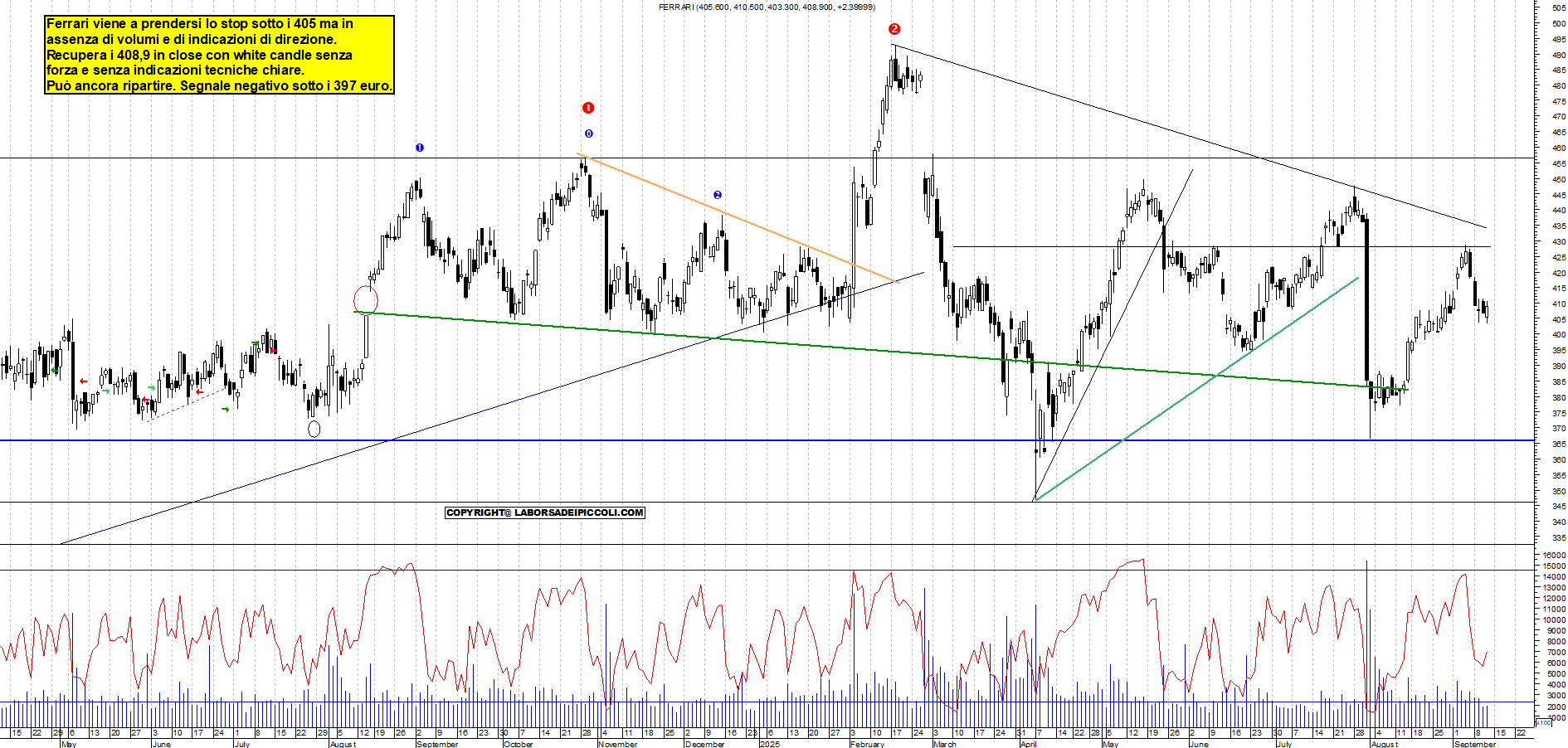Click the 16000 volume axis label
The image size is (1568, 748).
[x=1554, y=555]
